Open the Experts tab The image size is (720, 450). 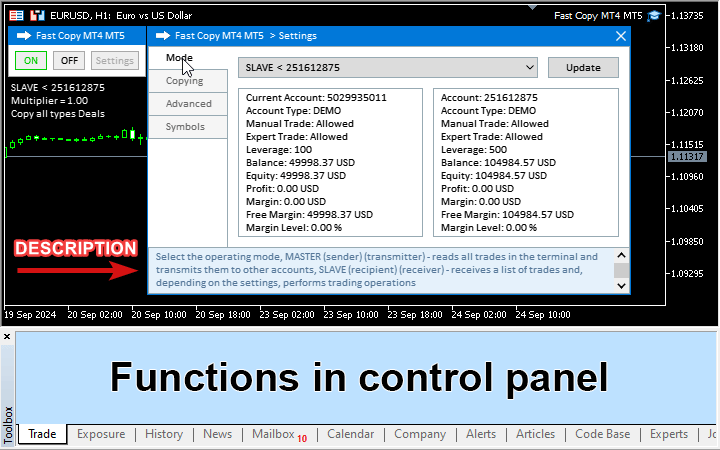click(x=669, y=434)
